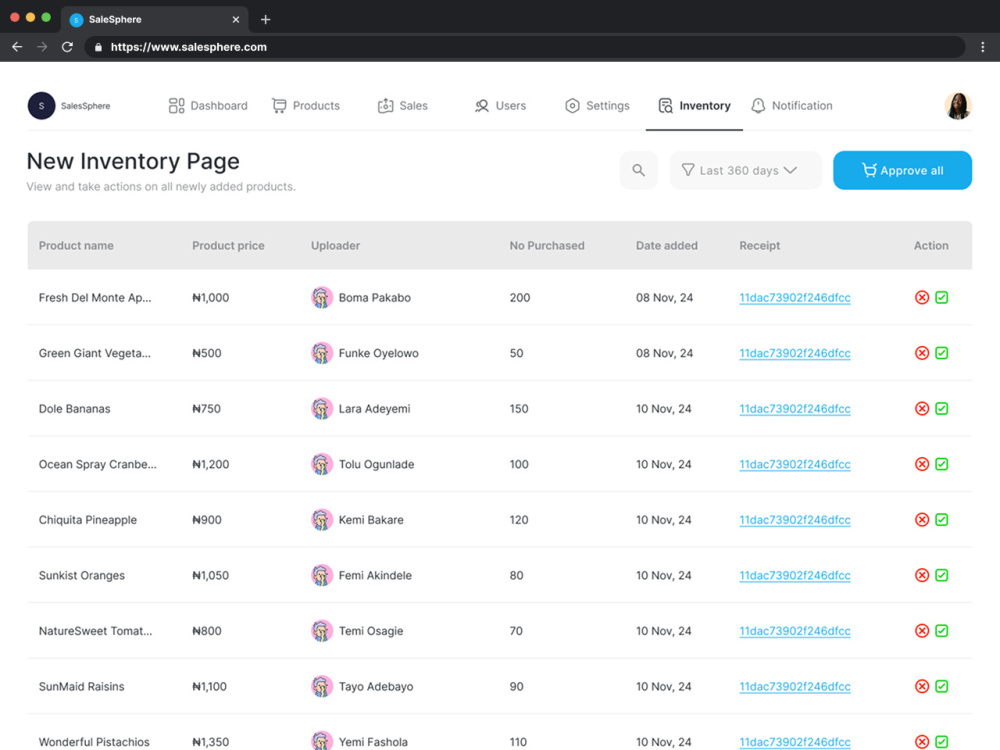Open Kemi Bakare's receipt link
The image size is (1000, 750).
[795, 520]
